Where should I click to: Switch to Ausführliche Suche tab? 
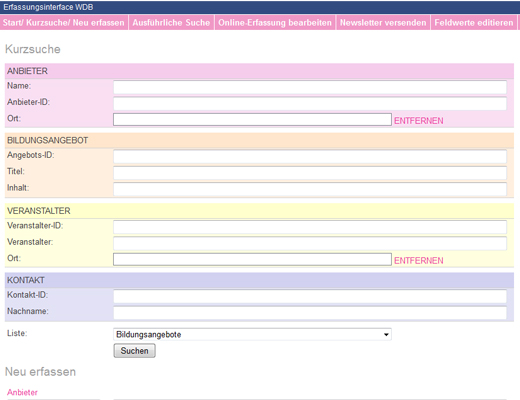click(171, 23)
